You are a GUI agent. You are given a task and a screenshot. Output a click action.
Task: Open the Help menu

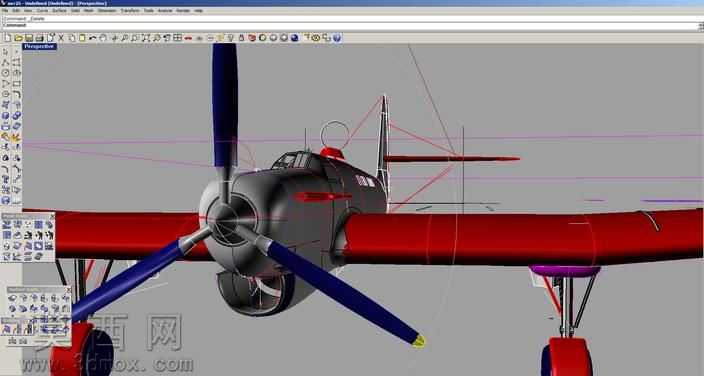click(198, 10)
